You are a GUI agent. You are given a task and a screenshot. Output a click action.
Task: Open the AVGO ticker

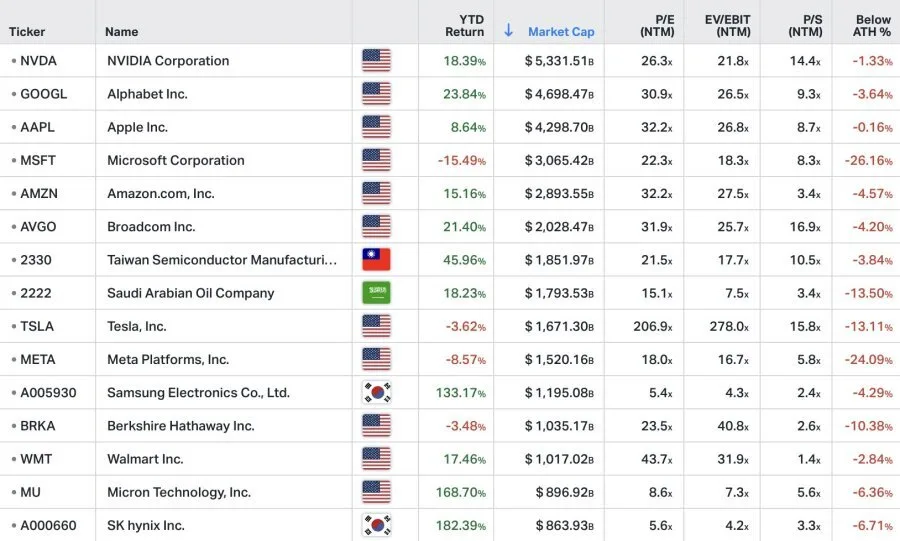pos(38,227)
